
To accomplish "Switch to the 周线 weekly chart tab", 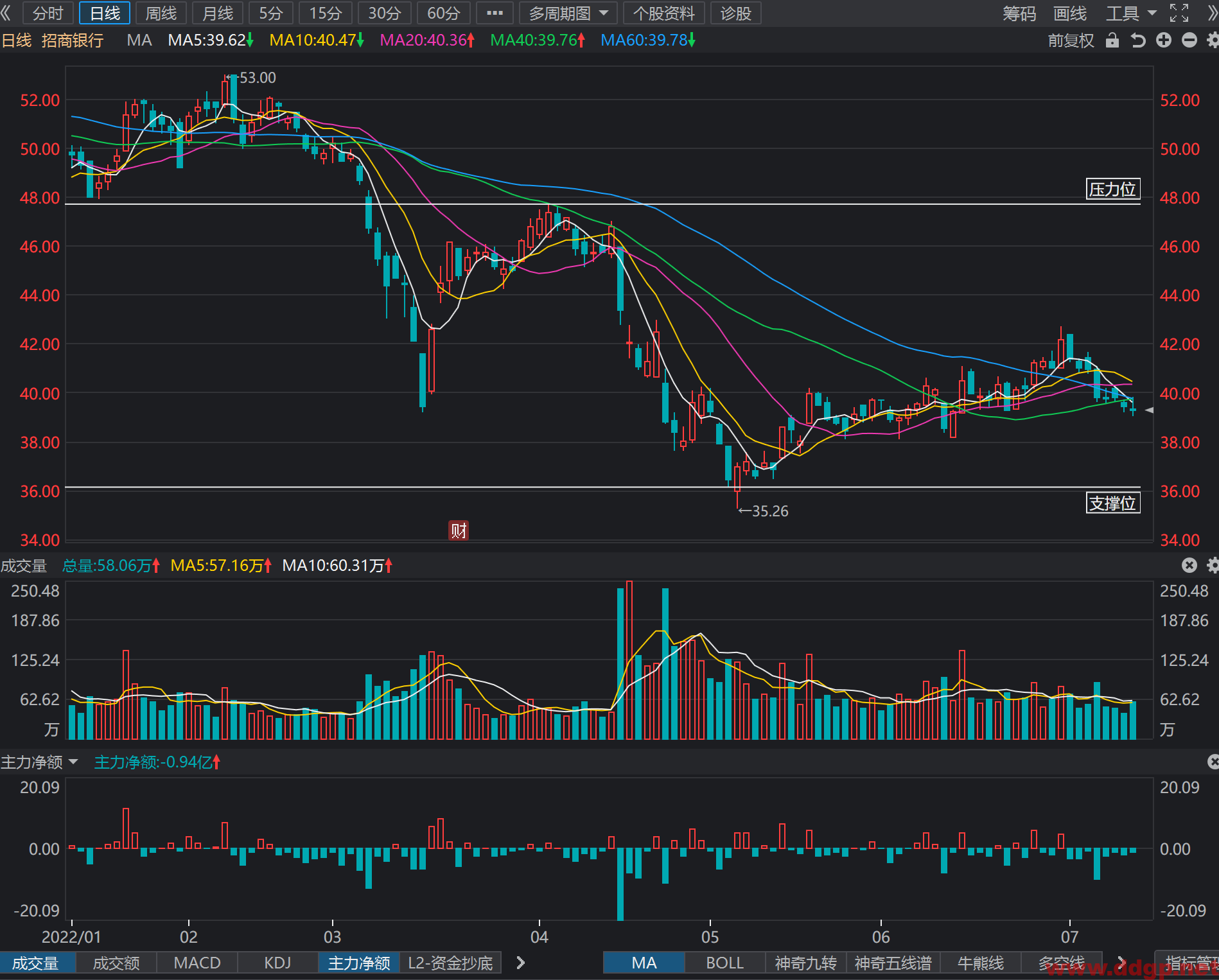I will pyautogui.click(x=161, y=13).
